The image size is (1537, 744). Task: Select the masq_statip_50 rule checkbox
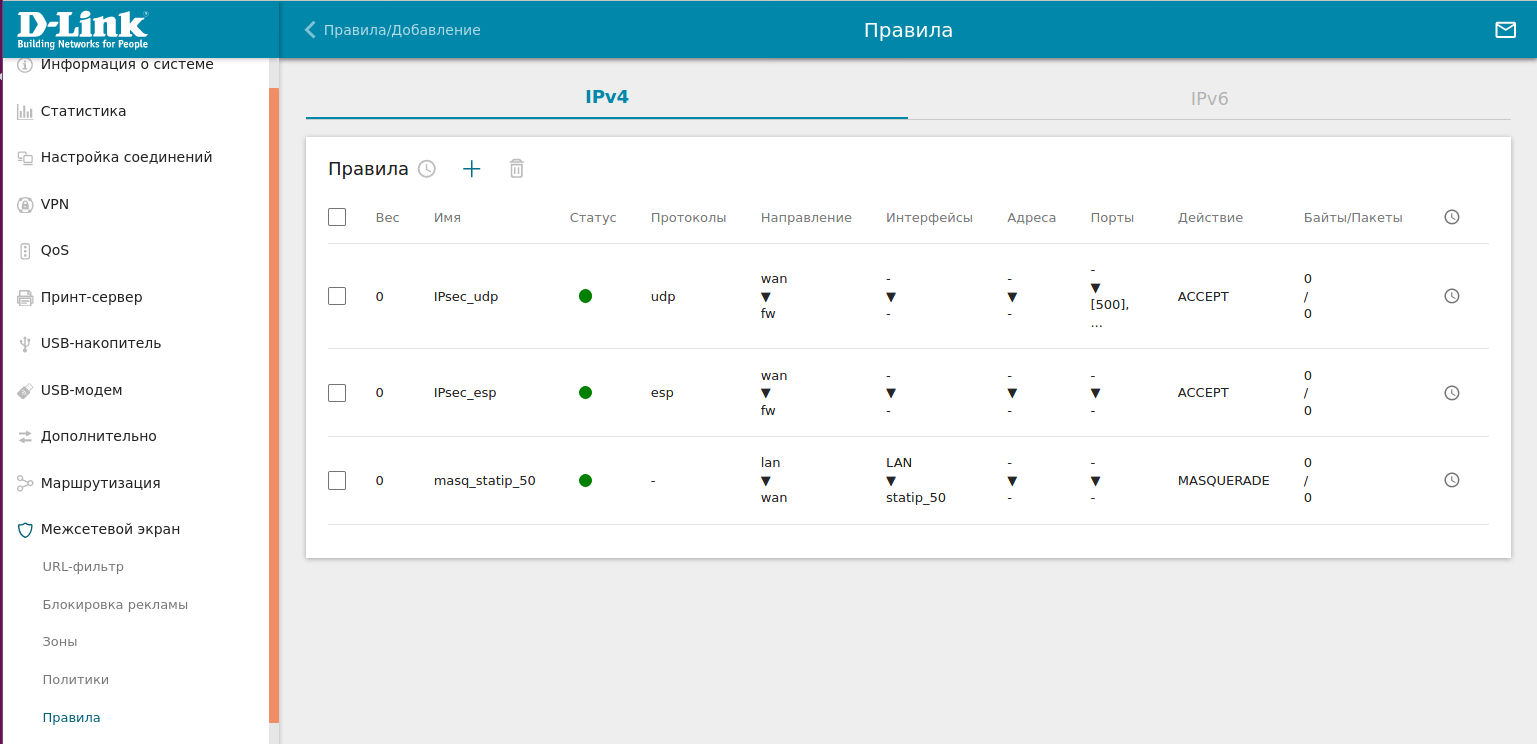pos(337,480)
